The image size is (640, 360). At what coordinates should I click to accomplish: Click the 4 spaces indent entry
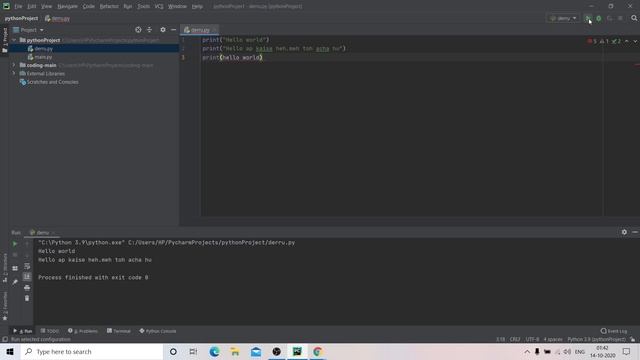[x=553, y=340]
